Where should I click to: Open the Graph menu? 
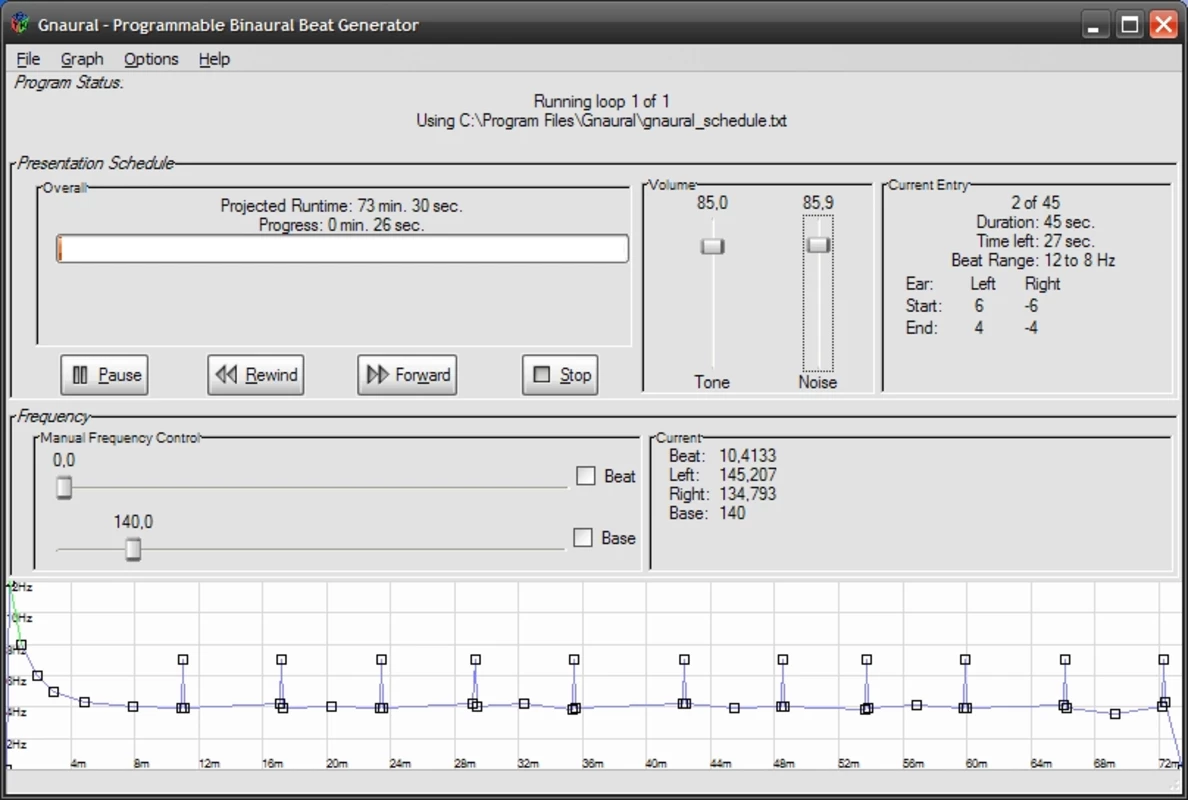82,59
